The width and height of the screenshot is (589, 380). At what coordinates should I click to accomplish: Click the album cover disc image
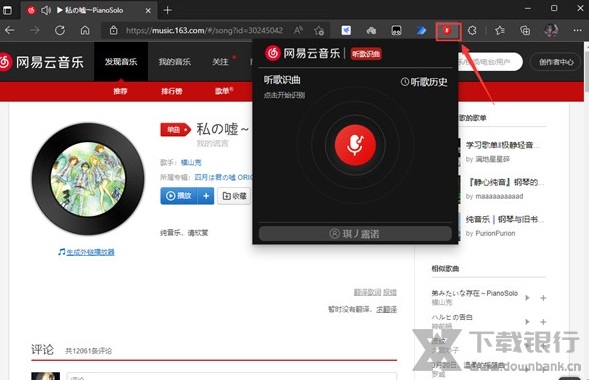(x=88, y=179)
